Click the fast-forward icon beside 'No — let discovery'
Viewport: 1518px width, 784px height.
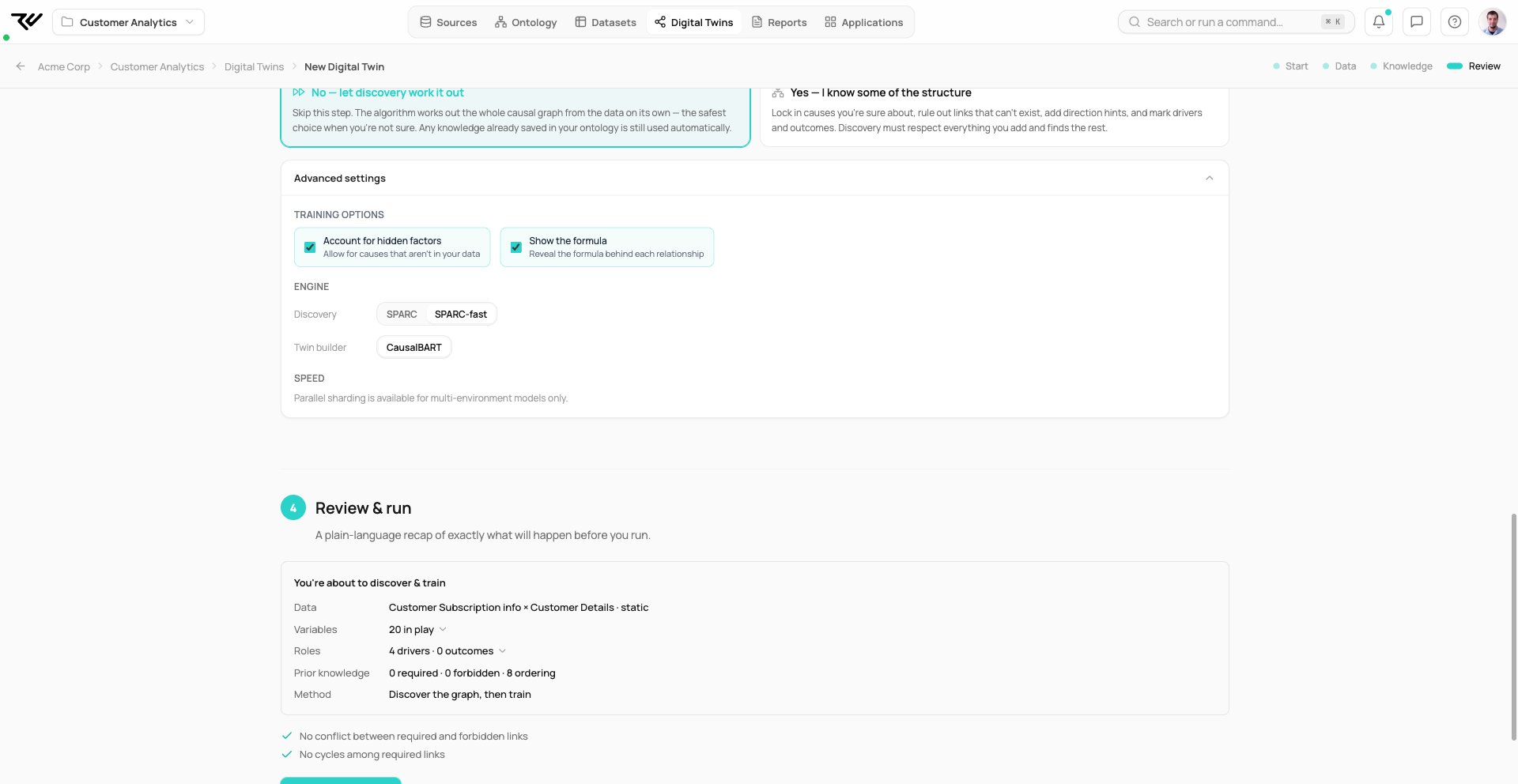(x=299, y=92)
